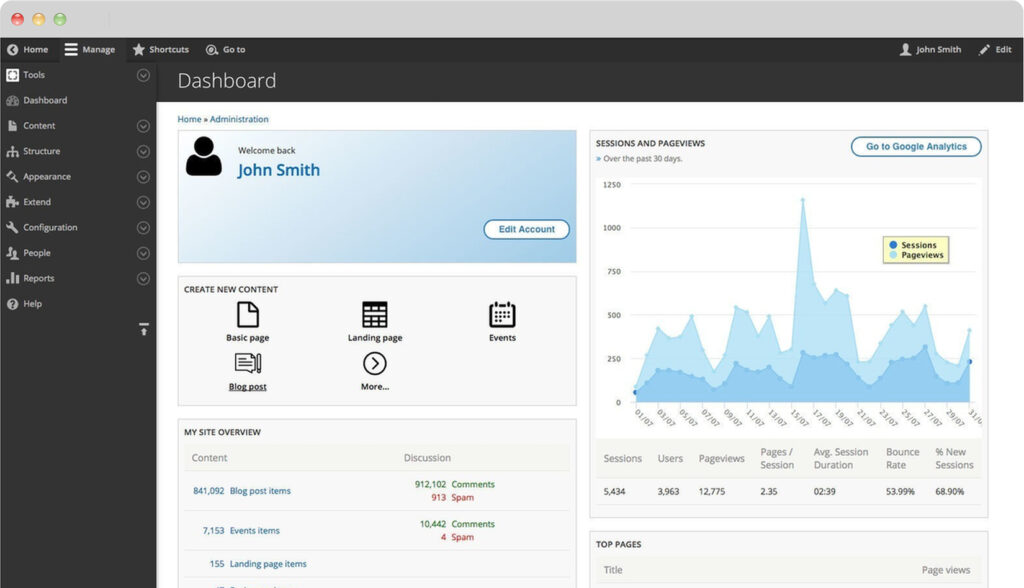Image resolution: width=1024 pixels, height=588 pixels.
Task: Click the peak data point on Pageviews chart
Action: coord(802,199)
